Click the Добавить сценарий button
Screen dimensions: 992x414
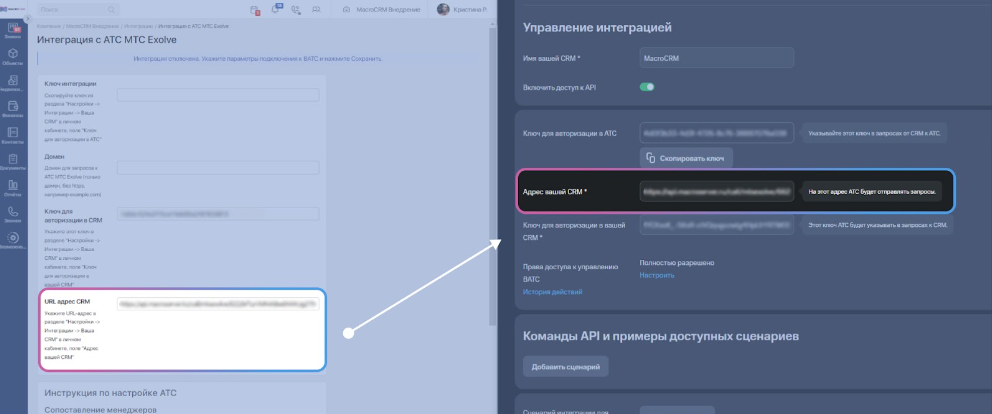tap(565, 367)
